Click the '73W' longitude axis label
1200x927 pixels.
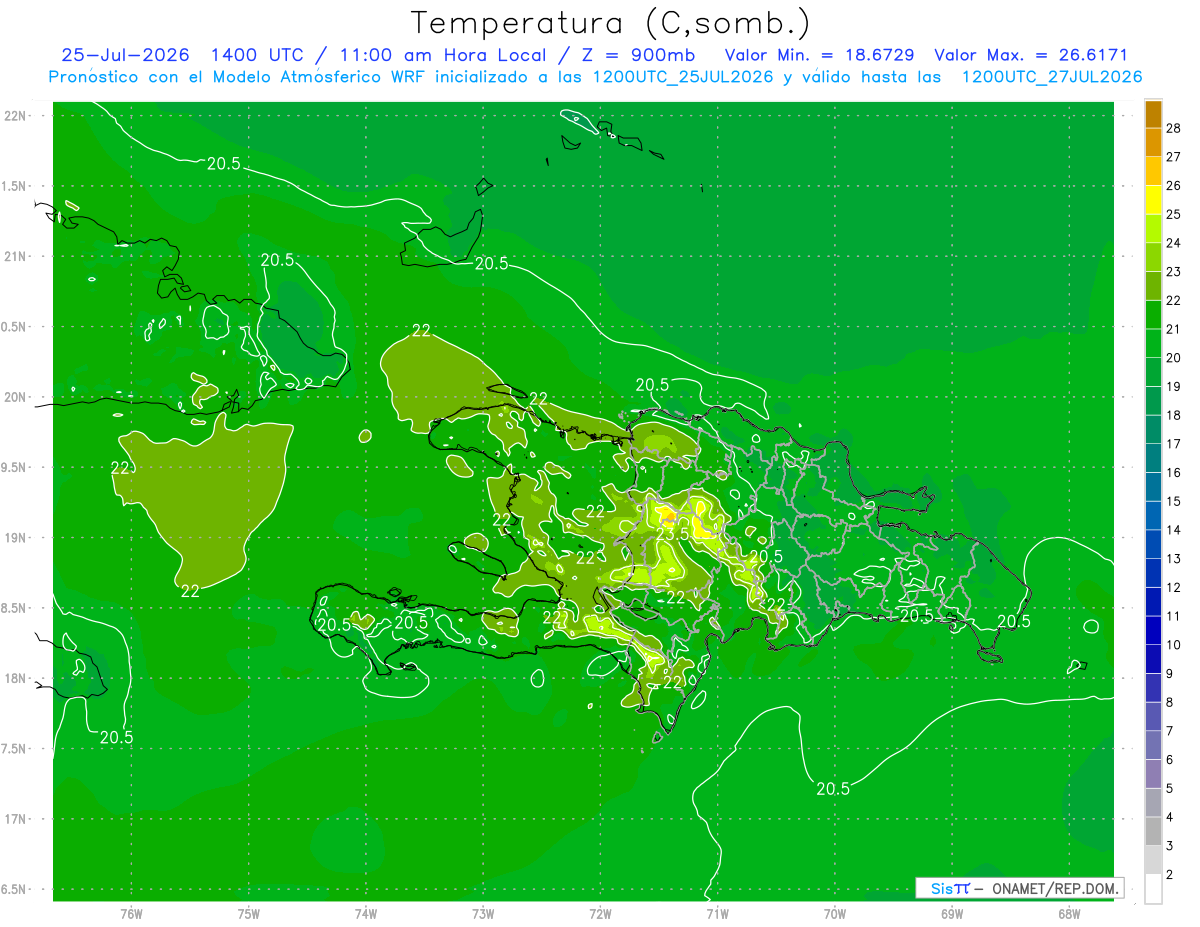tap(483, 914)
